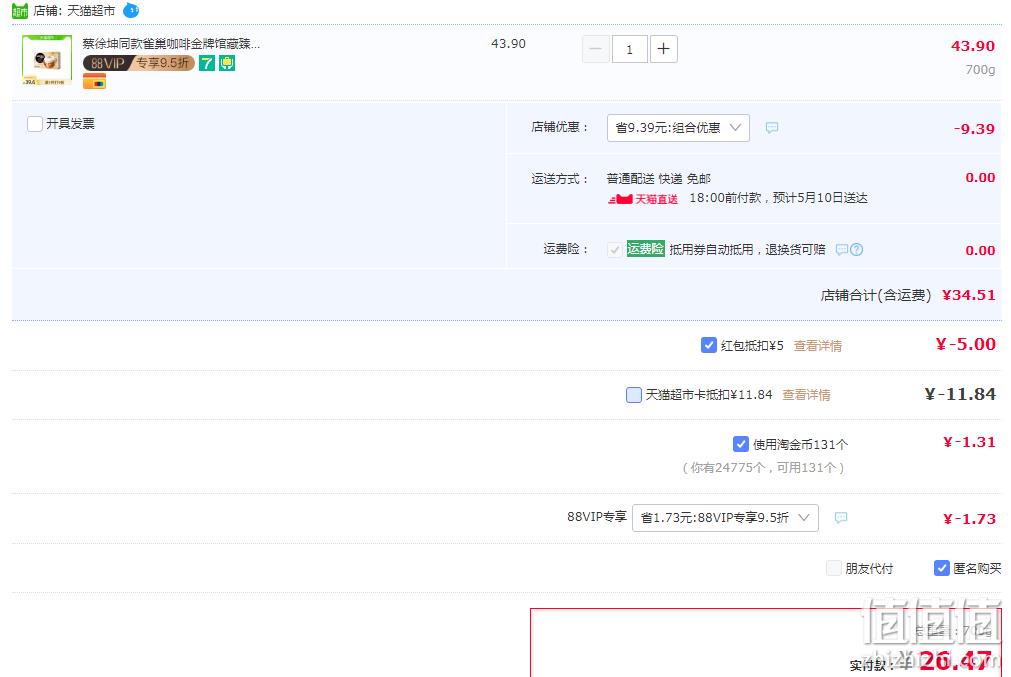1011x677 pixels.
Task: Uncheck 使用淘金币131个 checkbox
Action: (741, 444)
